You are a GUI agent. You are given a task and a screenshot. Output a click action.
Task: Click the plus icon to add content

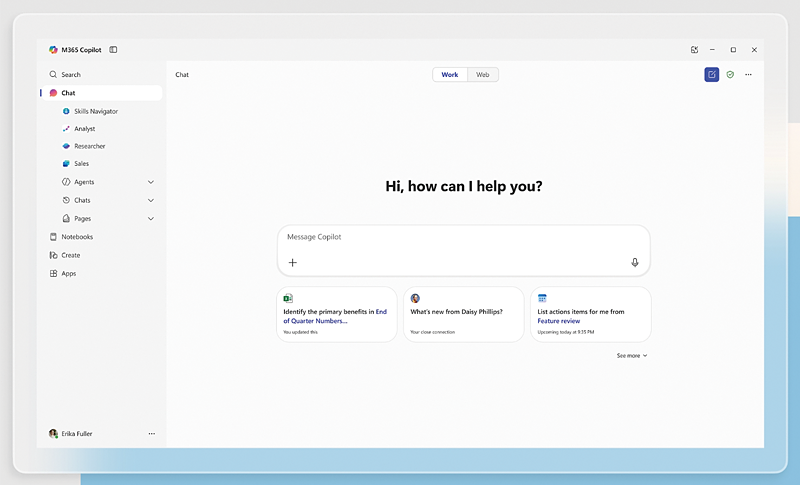293,263
